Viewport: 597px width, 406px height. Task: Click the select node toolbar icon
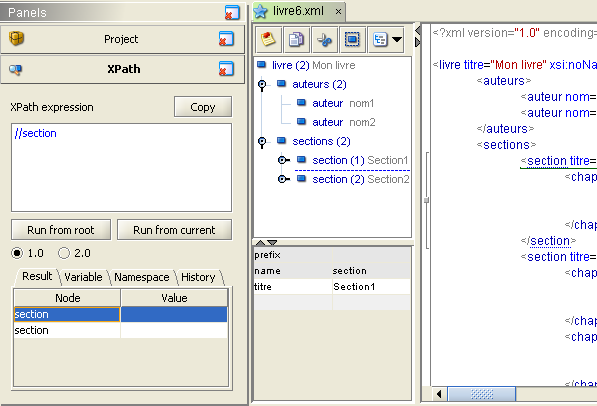coord(352,40)
